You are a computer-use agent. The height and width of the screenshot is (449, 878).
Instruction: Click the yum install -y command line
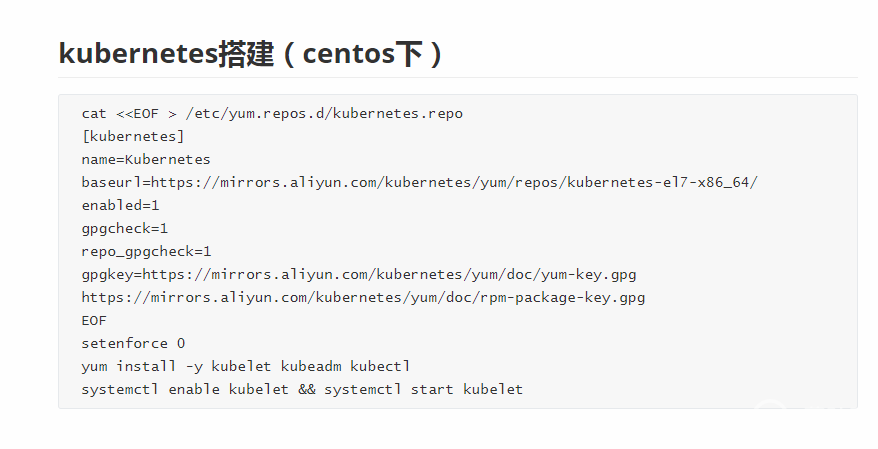click(x=246, y=366)
